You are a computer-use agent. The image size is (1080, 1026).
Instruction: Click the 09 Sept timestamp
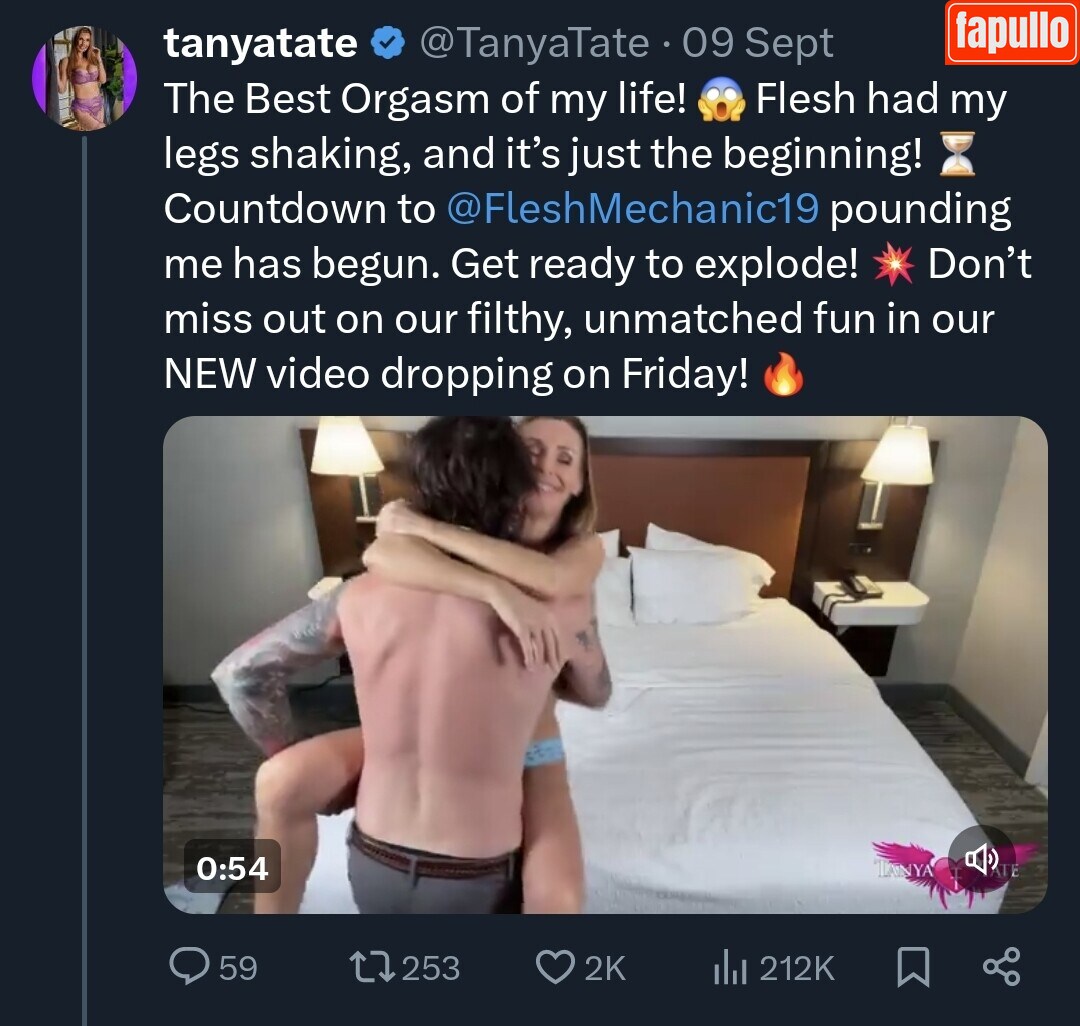758,43
